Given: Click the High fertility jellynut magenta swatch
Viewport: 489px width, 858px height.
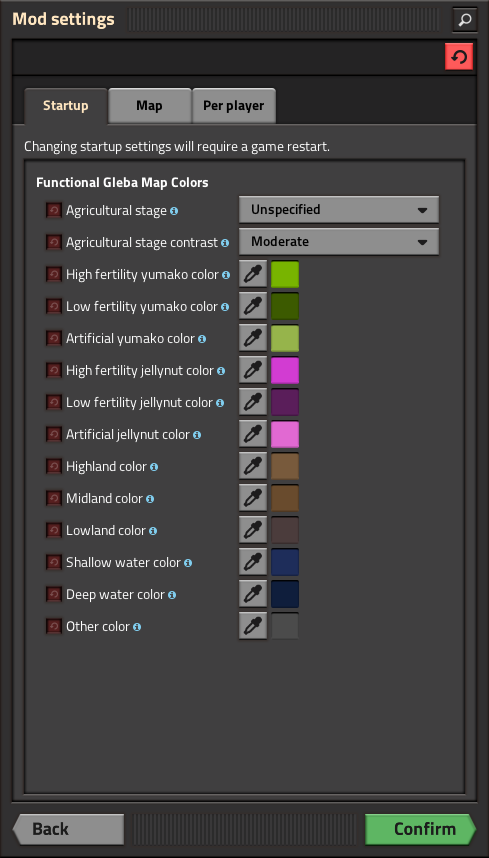Looking at the screenshot, I should (285, 370).
